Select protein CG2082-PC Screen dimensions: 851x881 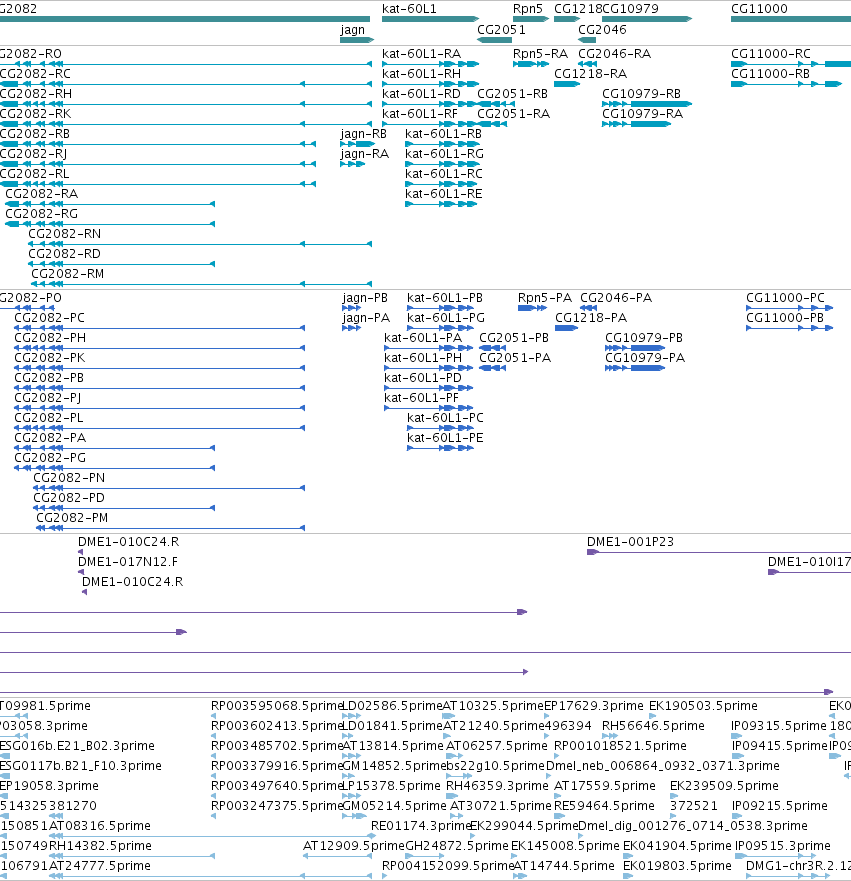49,318
